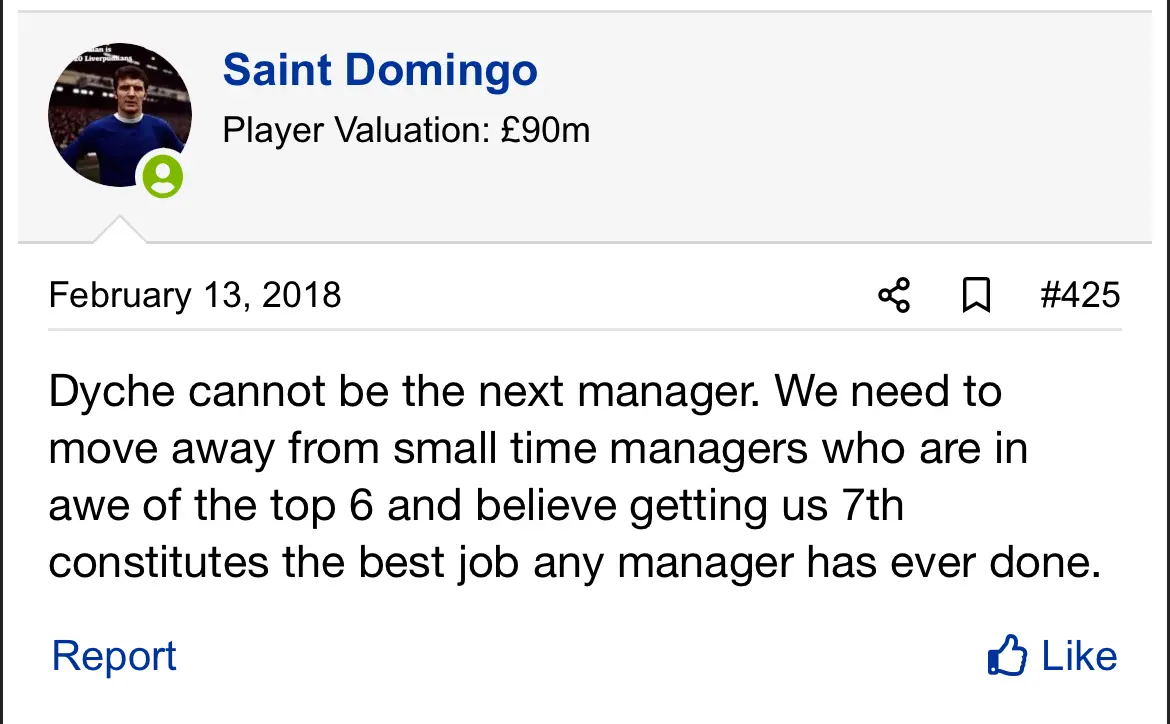Click the line starting "awe of the top 6"
This screenshot has height=724, width=1170.
pyautogui.click(x=475, y=507)
